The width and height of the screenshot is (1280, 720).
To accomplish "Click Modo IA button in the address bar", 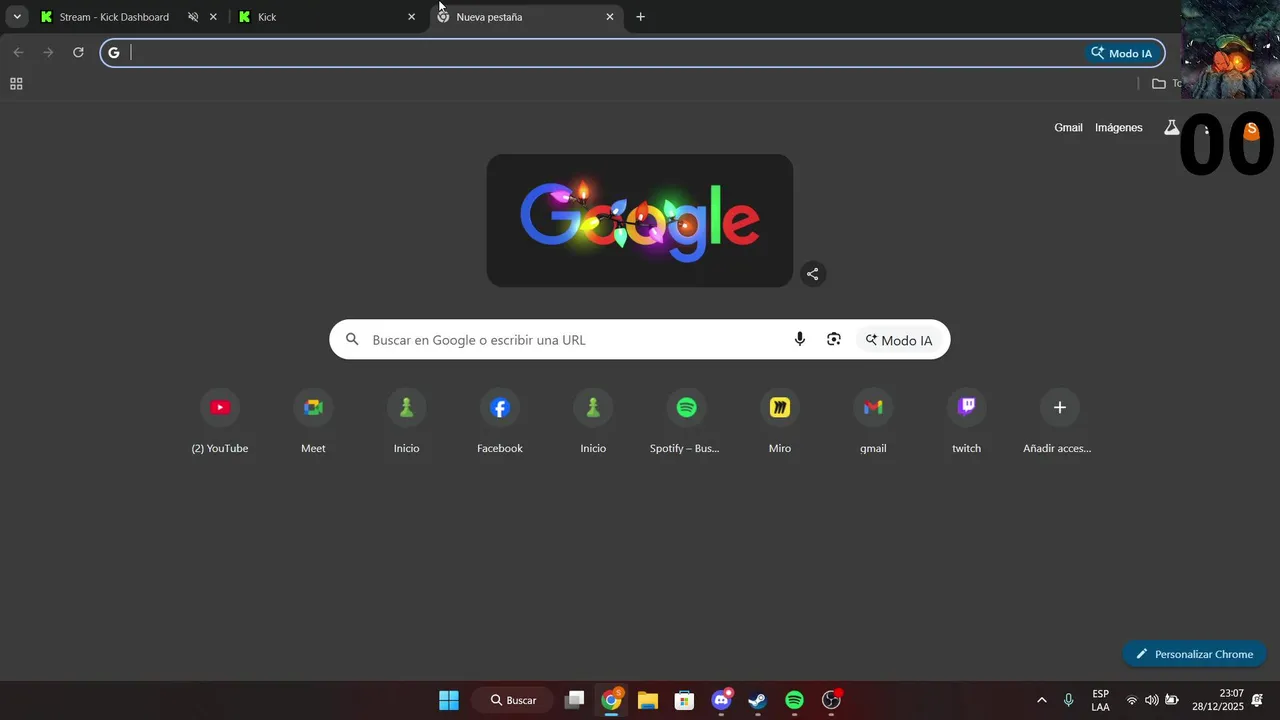I will 1124,53.
